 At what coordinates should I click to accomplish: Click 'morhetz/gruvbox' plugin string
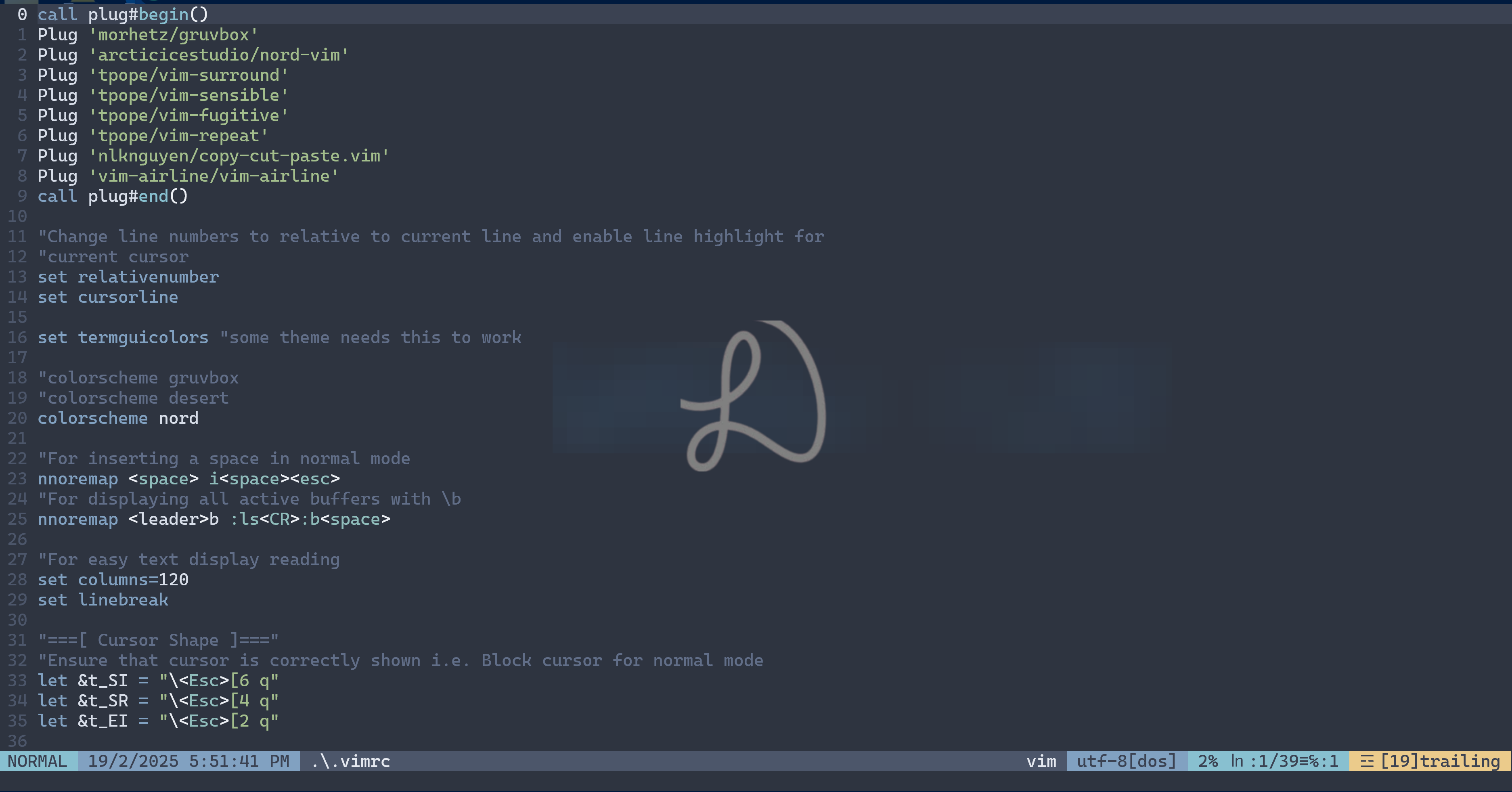[x=173, y=35]
